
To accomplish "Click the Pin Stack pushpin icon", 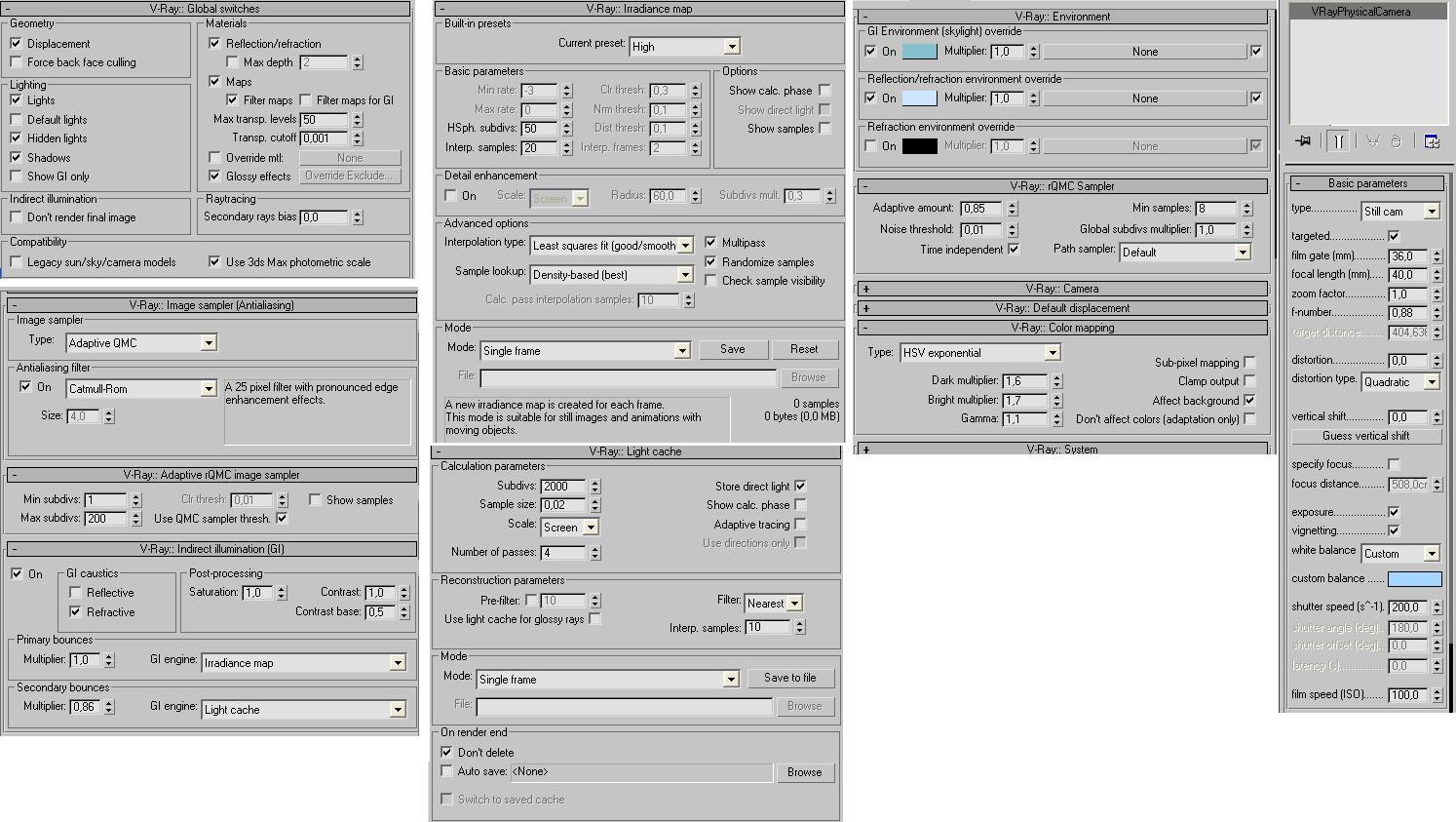I will (x=1303, y=141).
